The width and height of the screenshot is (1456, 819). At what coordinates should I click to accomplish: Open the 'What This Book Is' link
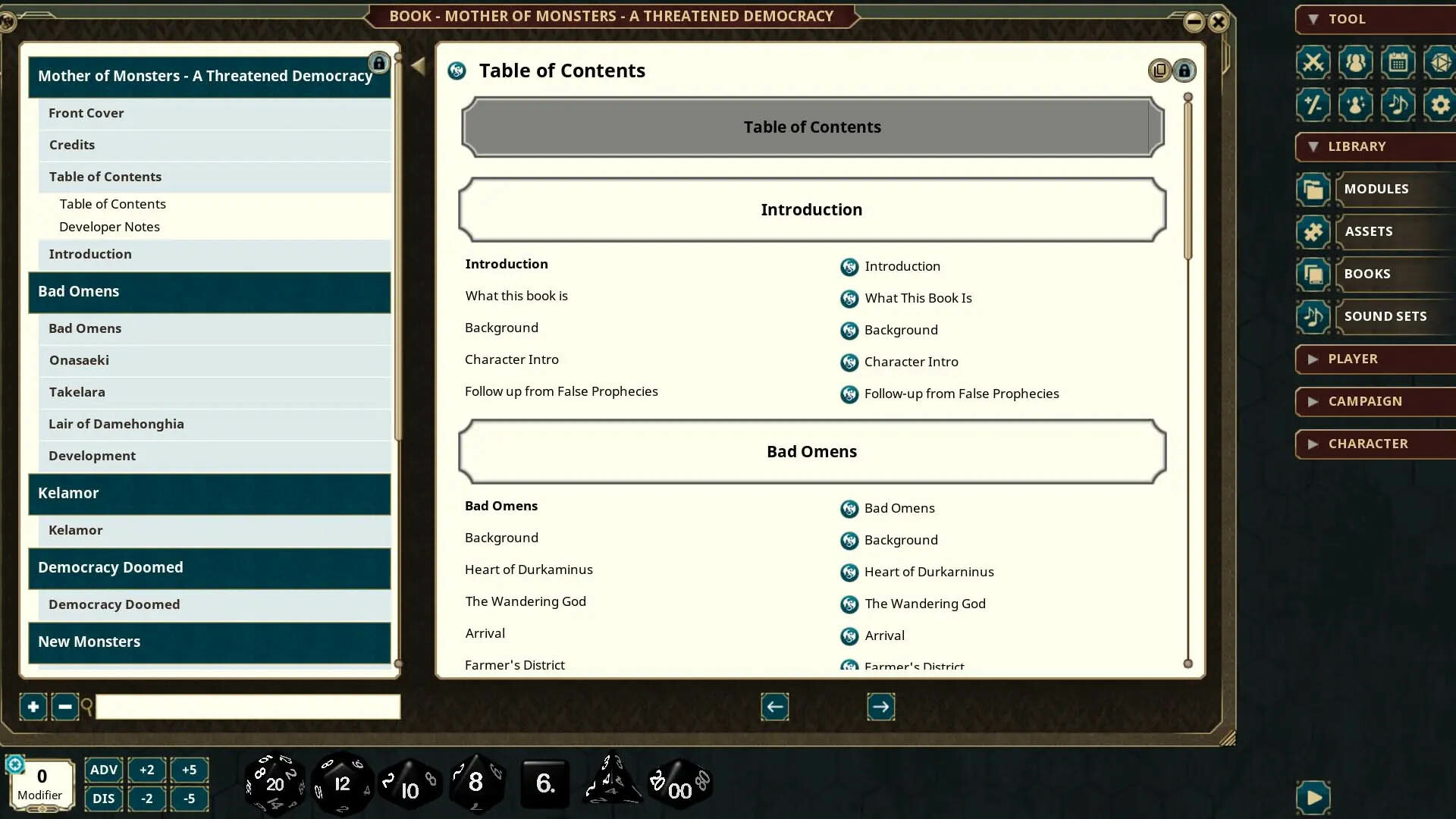click(x=918, y=298)
